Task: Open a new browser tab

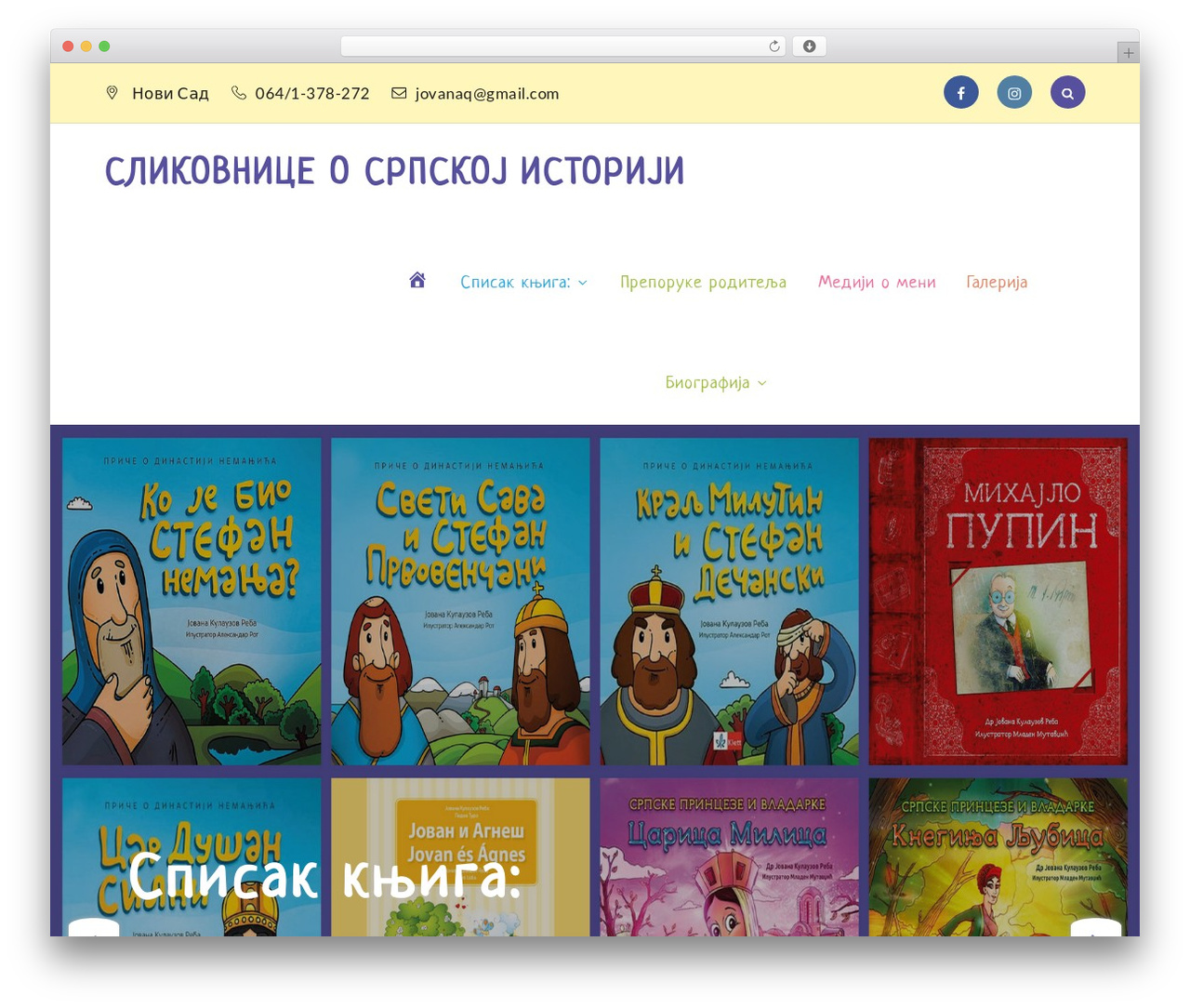Action: tap(1129, 53)
